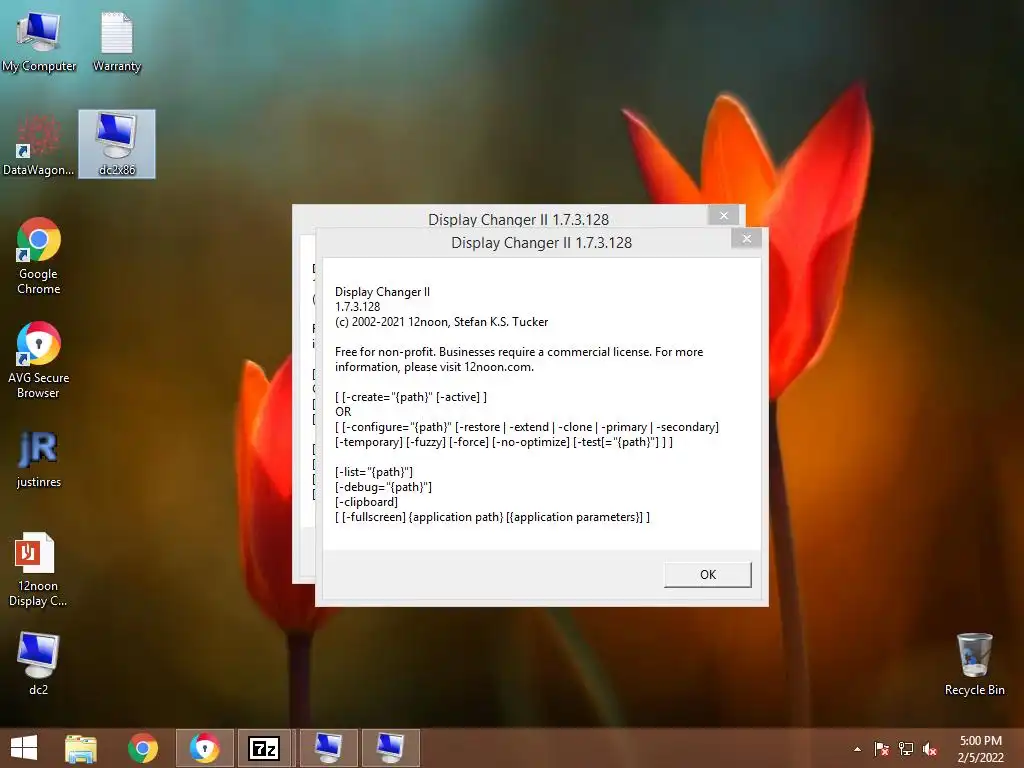Click the muted volume tray icon
Image resolution: width=1024 pixels, height=768 pixels.
(930, 749)
